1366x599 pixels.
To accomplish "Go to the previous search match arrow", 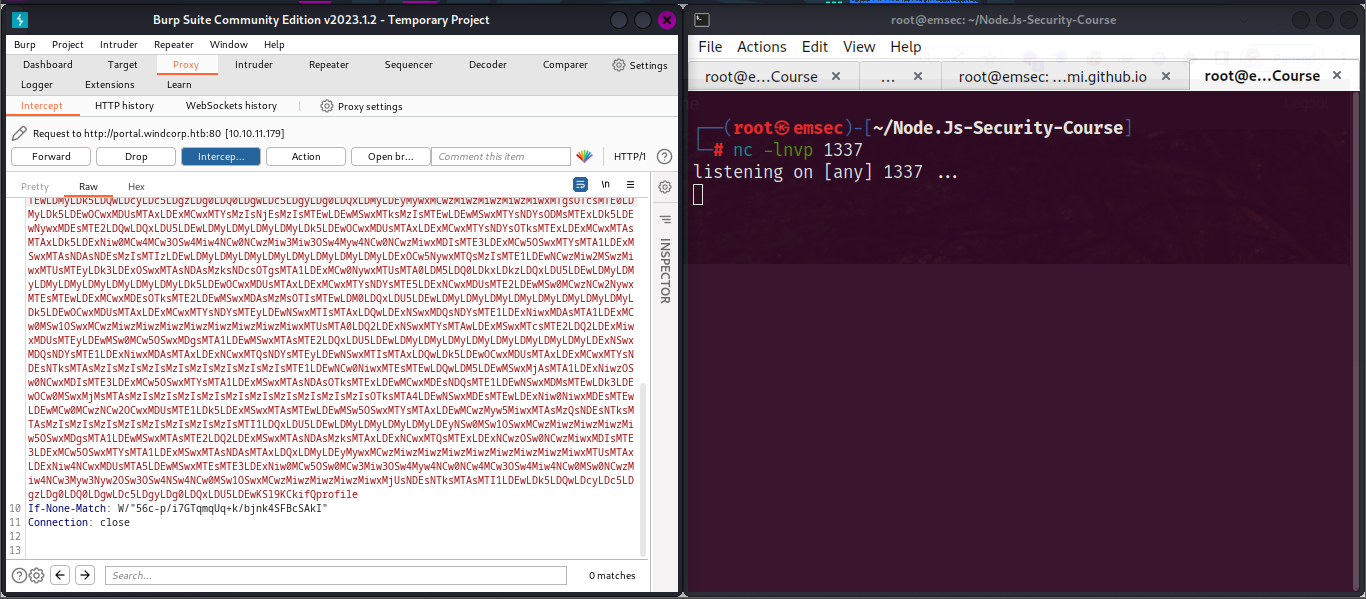I will click(60, 575).
